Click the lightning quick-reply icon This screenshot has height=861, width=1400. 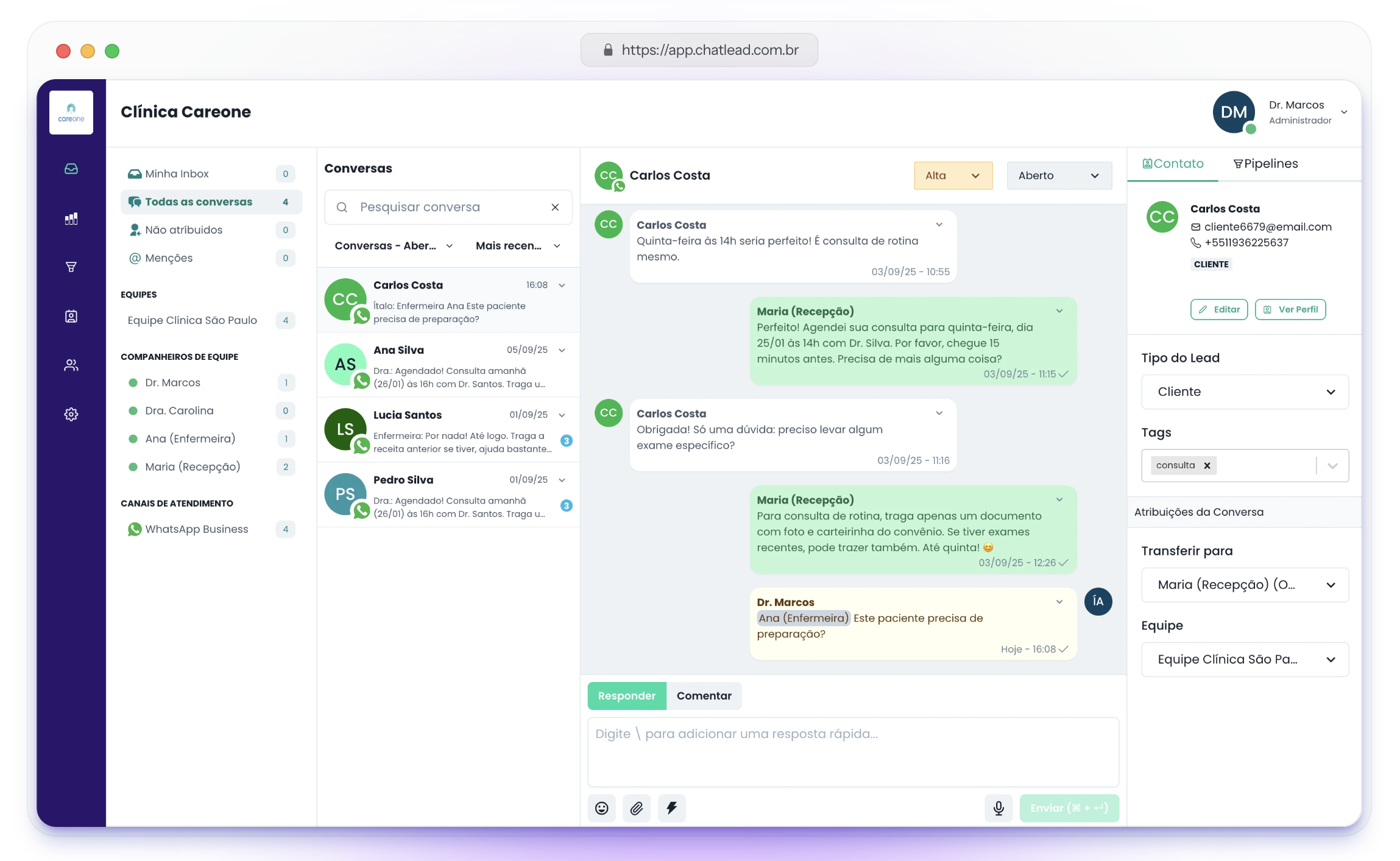pos(671,808)
